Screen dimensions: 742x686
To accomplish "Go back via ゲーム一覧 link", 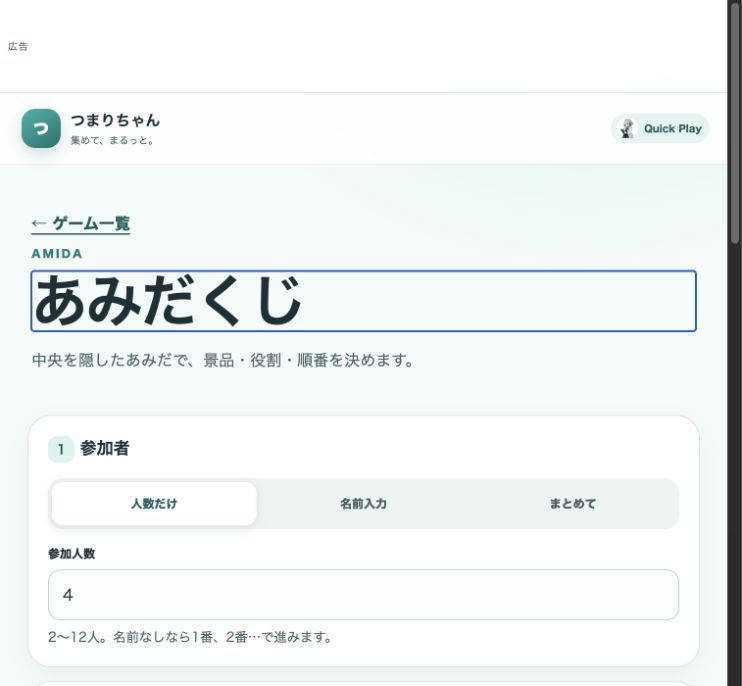I will (81, 223).
